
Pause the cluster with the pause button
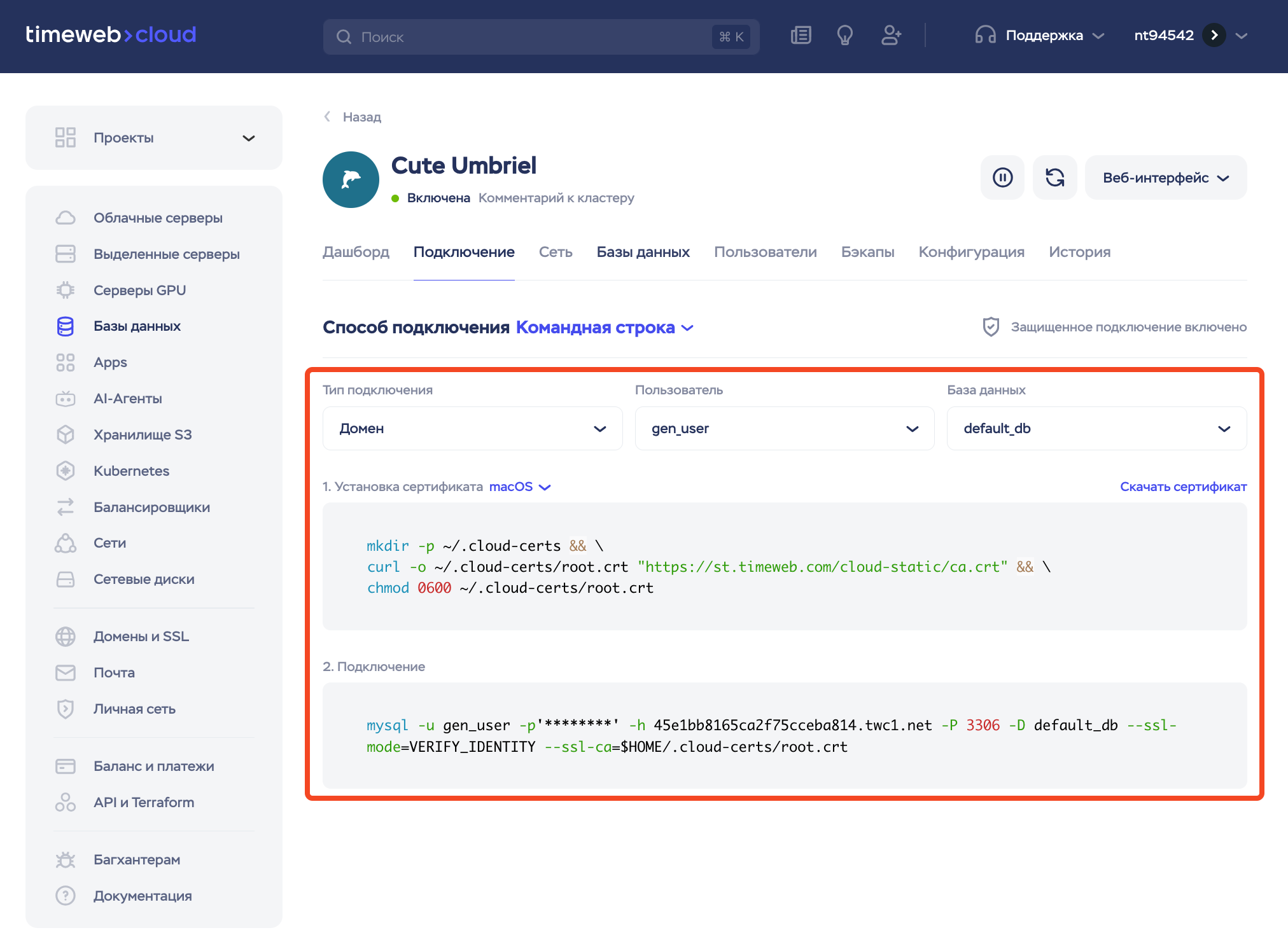click(1002, 177)
